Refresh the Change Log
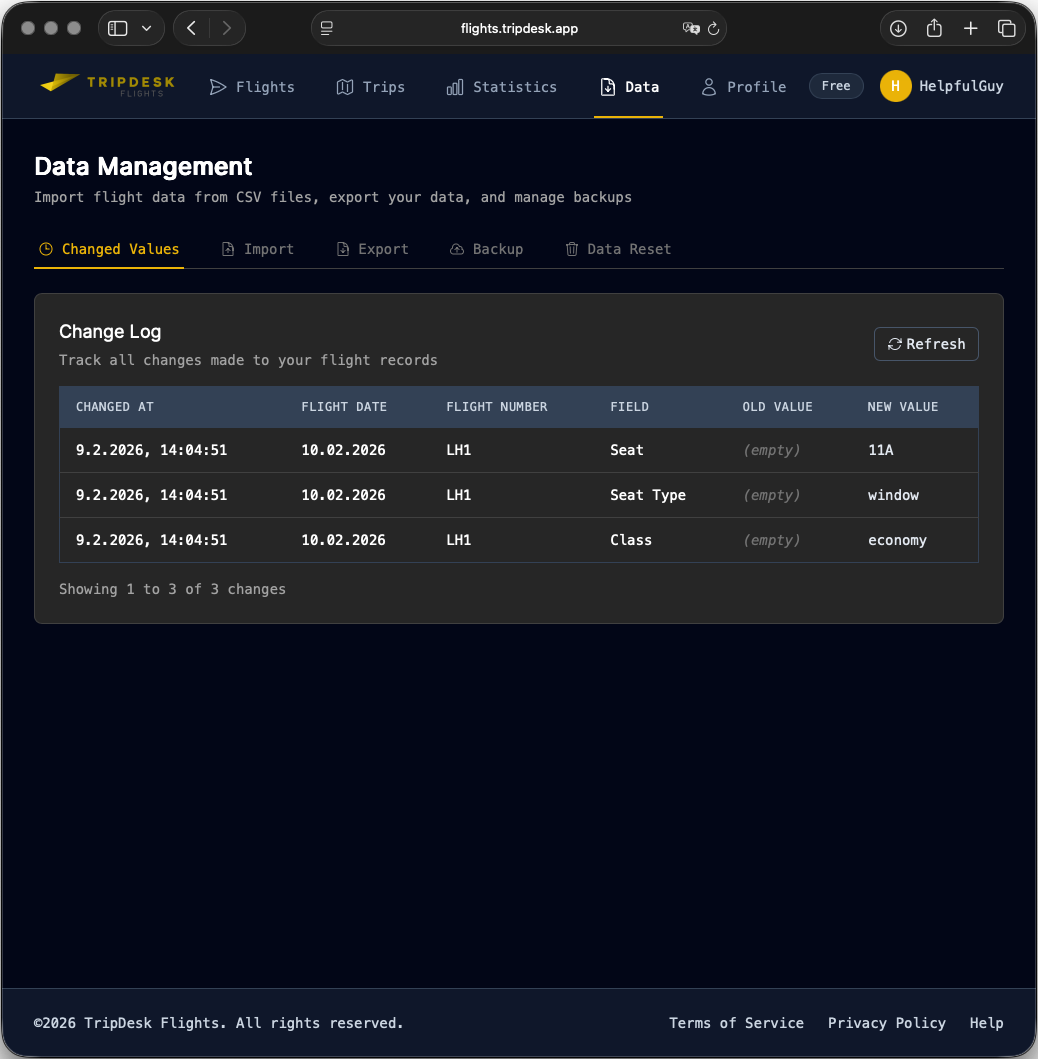 pos(926,344)
